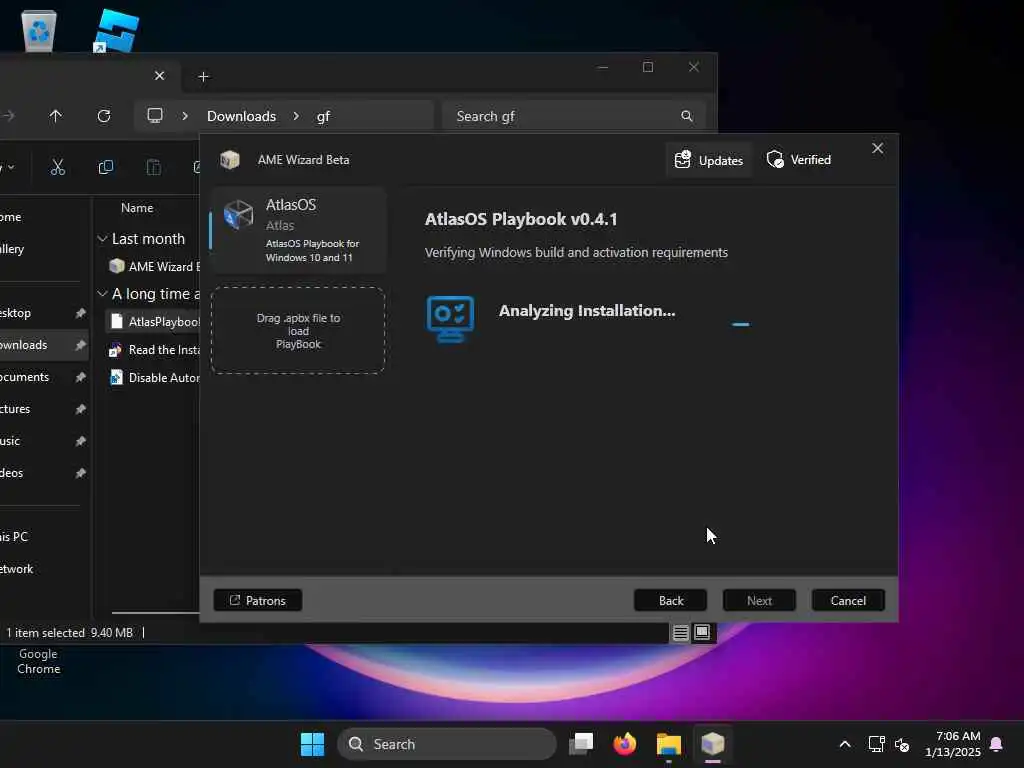Click the Next button in wizard
The width and height of the screenshot is (1024, 768).
coord(759,600)
